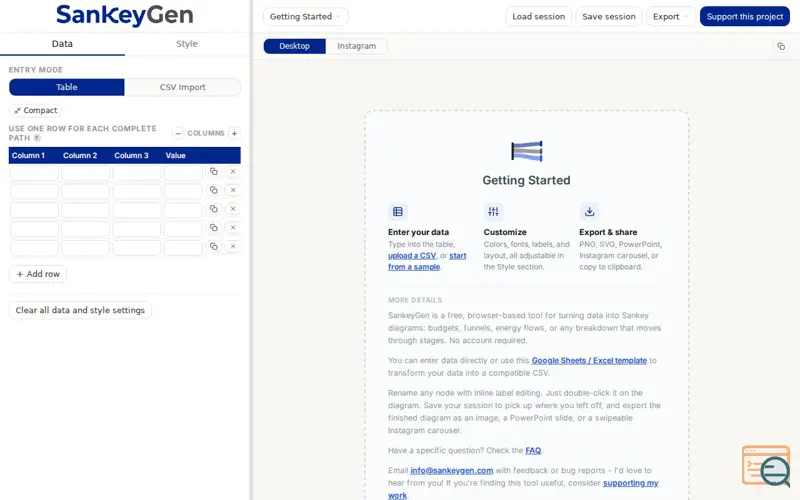The height and width of the screenshot is (500, 800).
Task: Open the Google Sheets / Excel template link
Action: [589, 360]
